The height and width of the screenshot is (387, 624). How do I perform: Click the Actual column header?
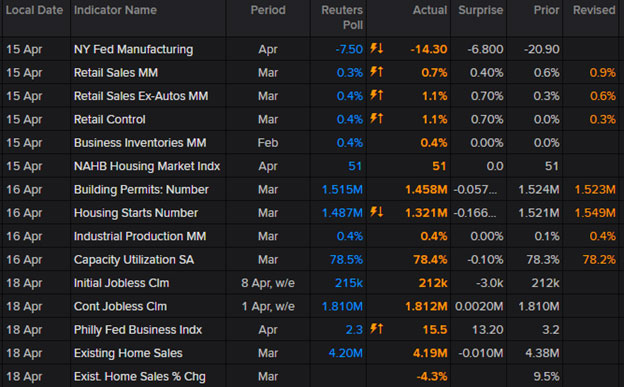(x=430, y=10)
